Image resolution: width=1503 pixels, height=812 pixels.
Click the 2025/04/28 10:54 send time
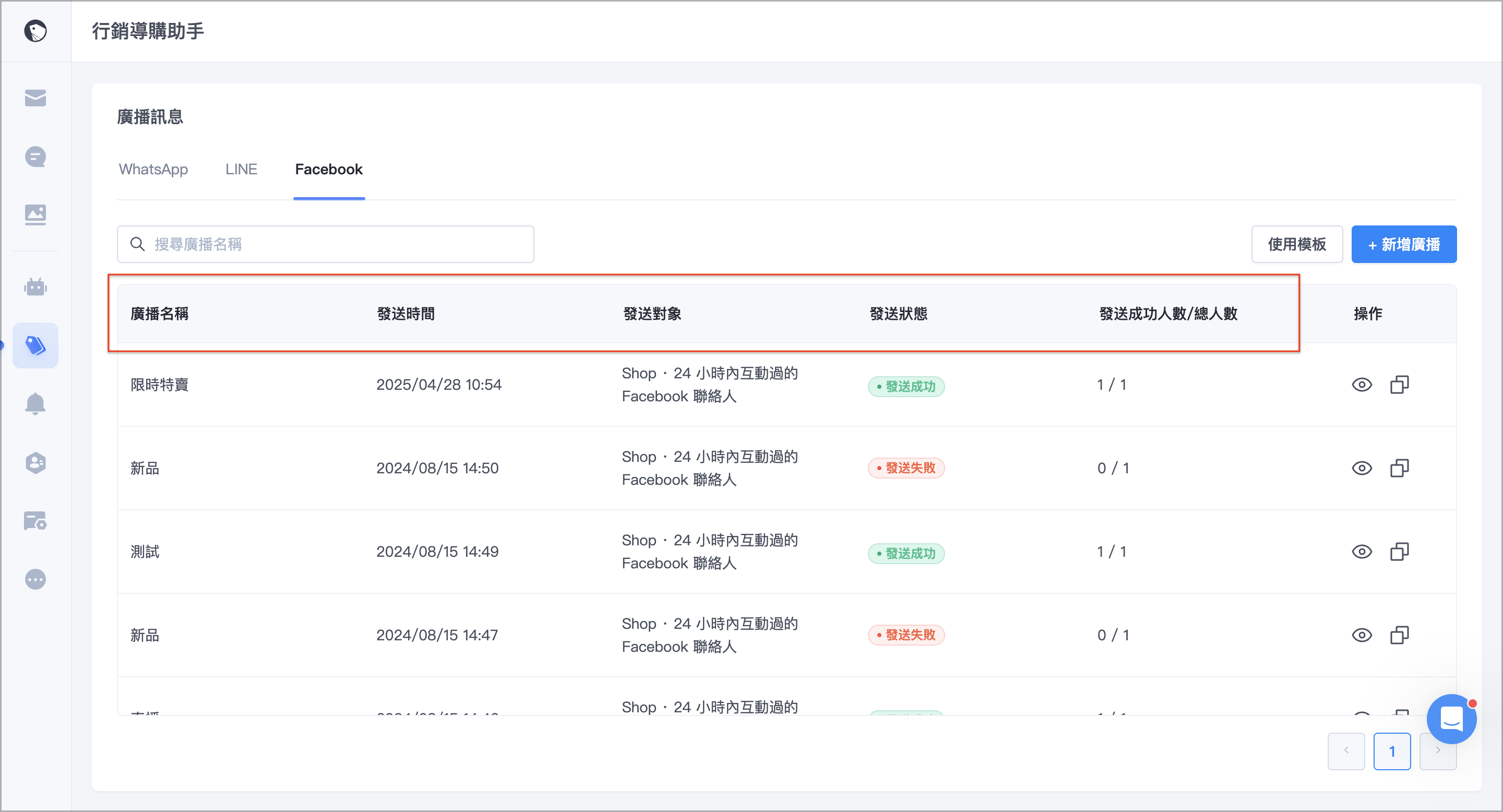tap(439, 385)
